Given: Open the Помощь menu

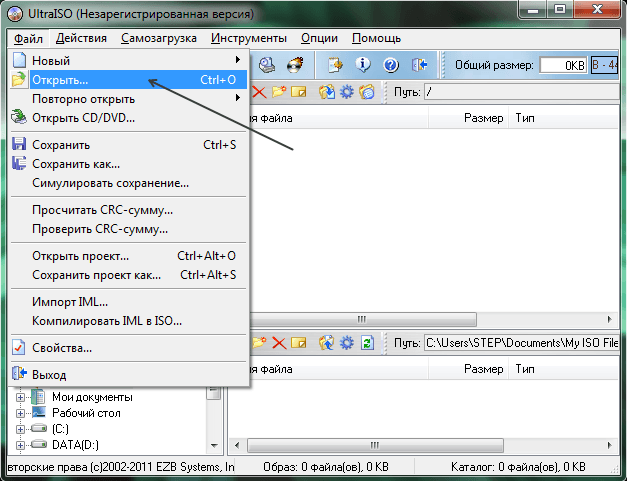Looking at the screenshot, I should (376, 38).
